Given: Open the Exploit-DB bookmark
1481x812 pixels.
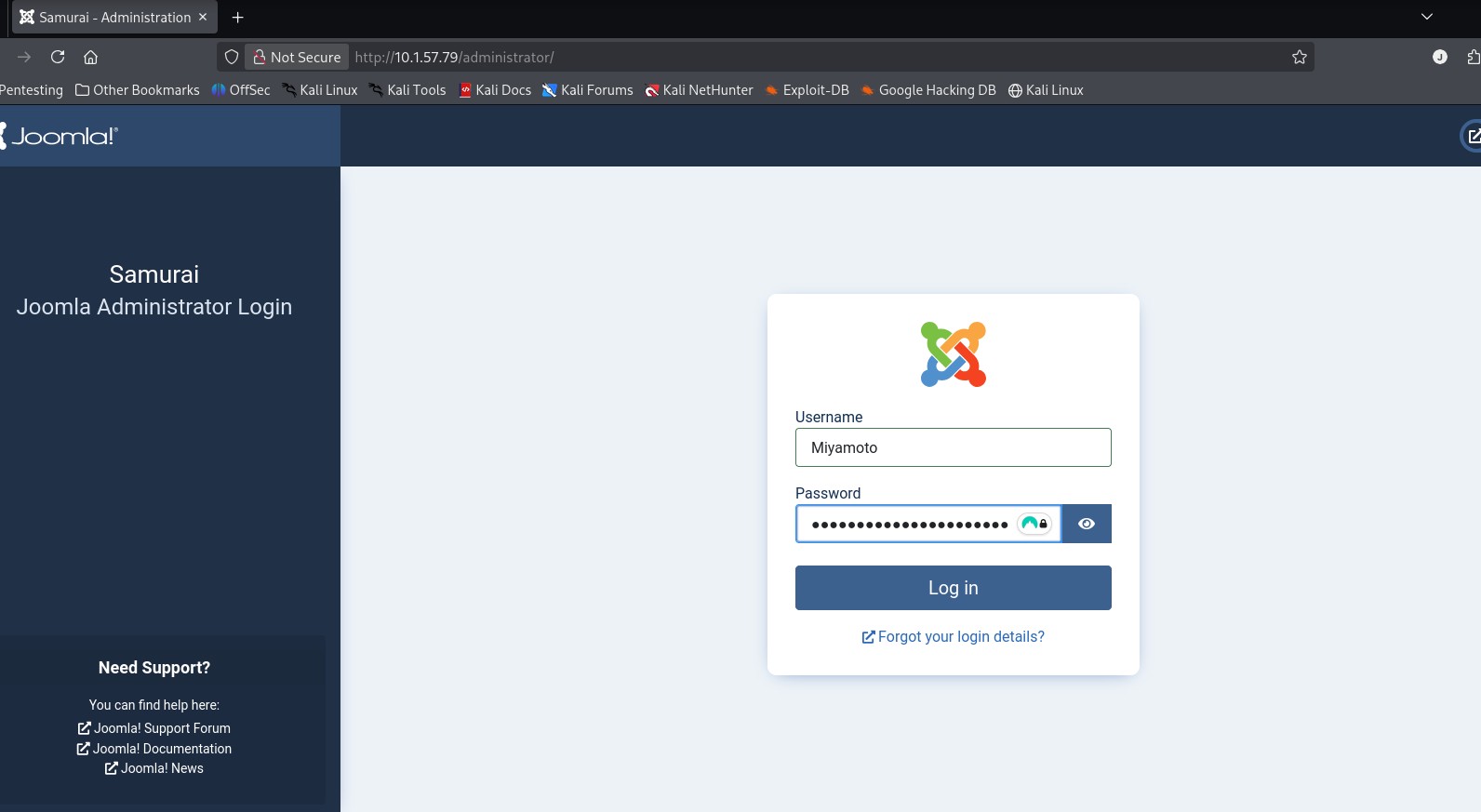Looking at the screenshot, I should (x=807, y=90).
